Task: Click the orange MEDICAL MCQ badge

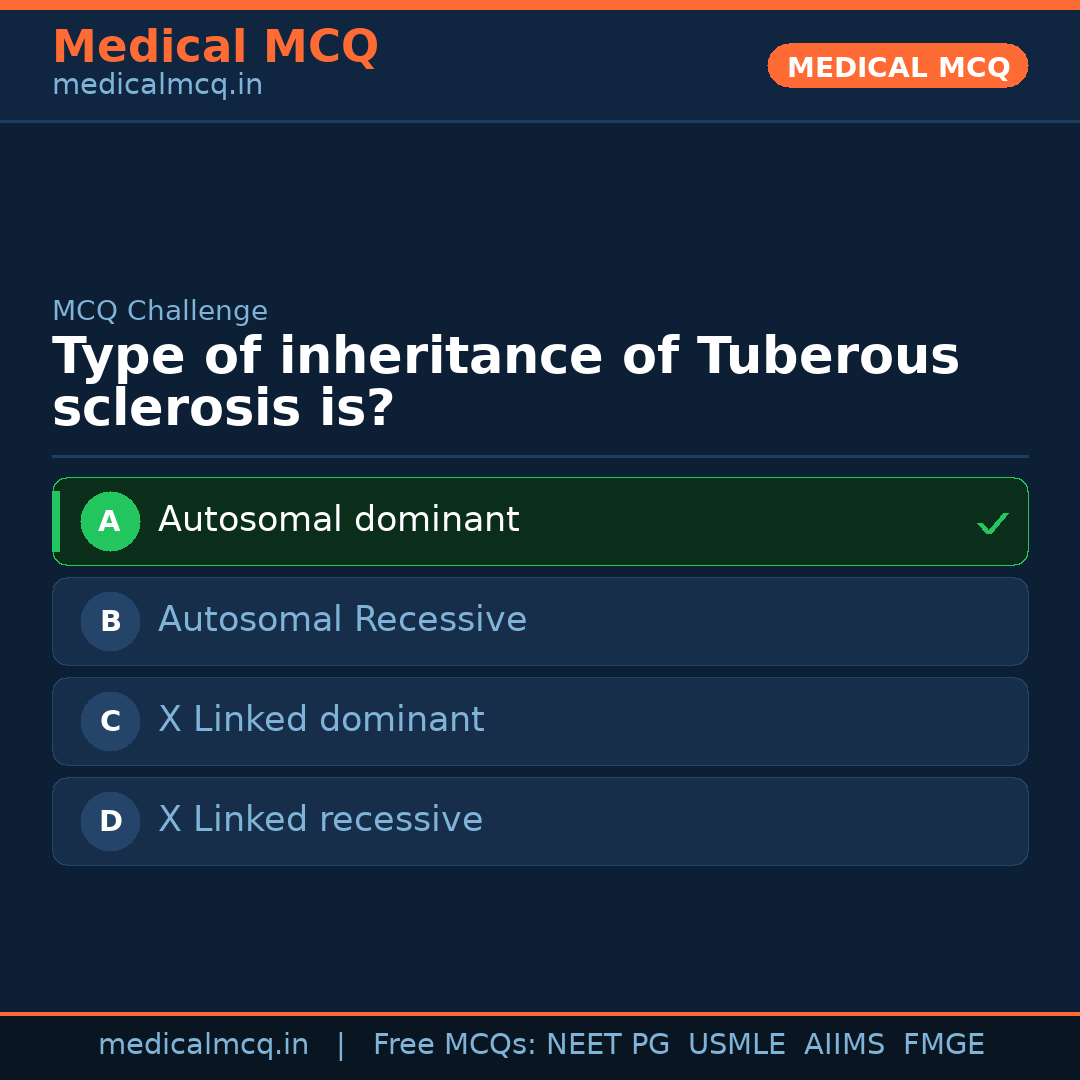Action: [897, 67]
